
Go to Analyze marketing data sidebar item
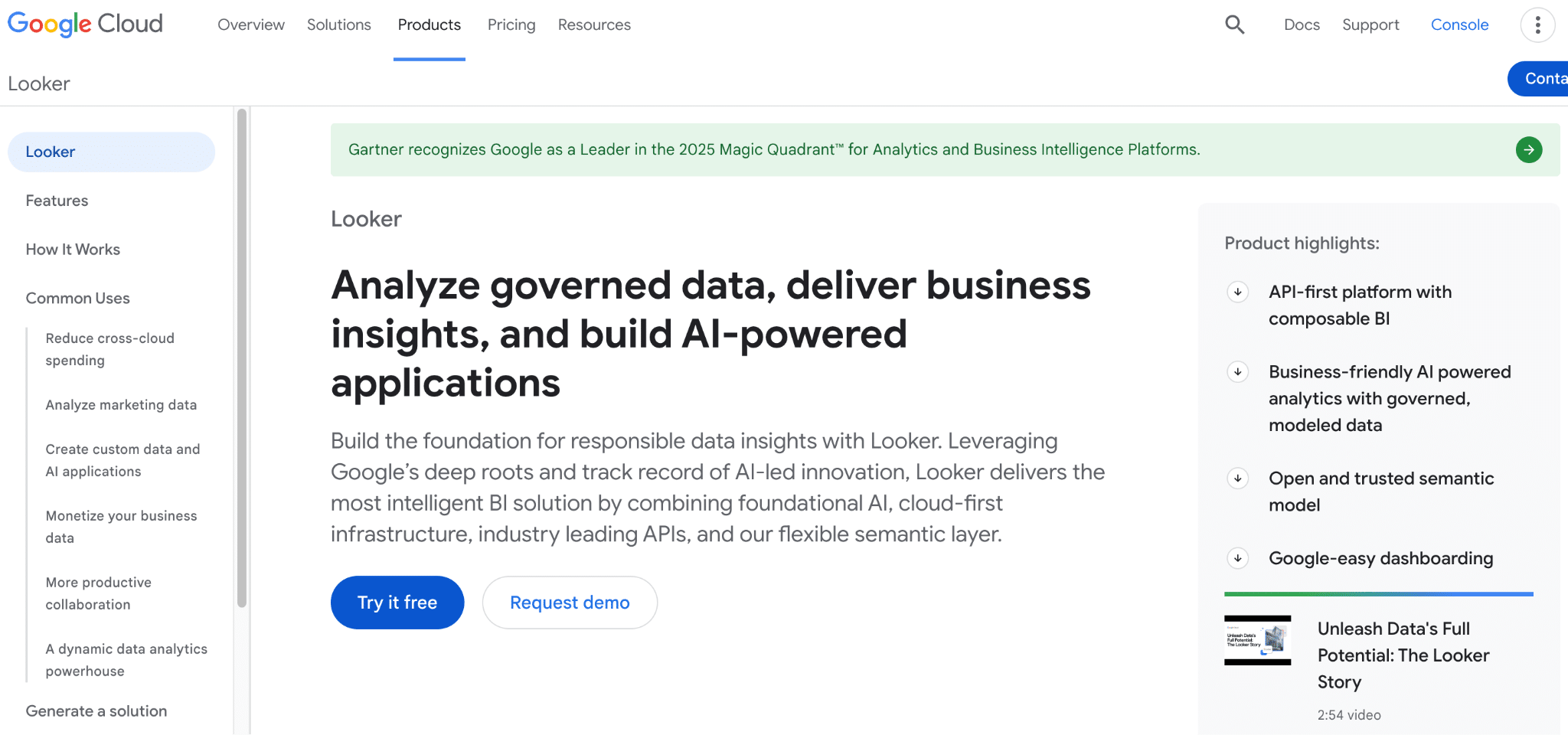121,405
